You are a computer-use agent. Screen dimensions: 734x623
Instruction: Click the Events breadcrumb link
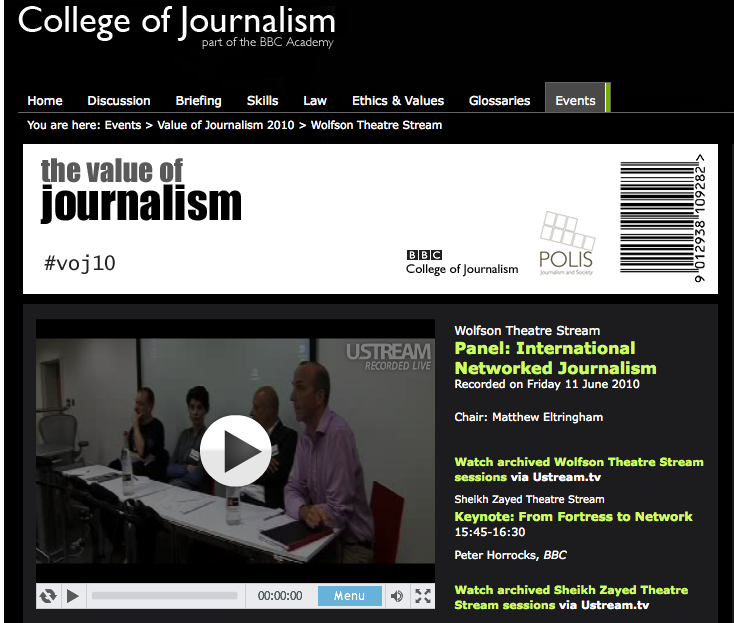coord(123,125)
